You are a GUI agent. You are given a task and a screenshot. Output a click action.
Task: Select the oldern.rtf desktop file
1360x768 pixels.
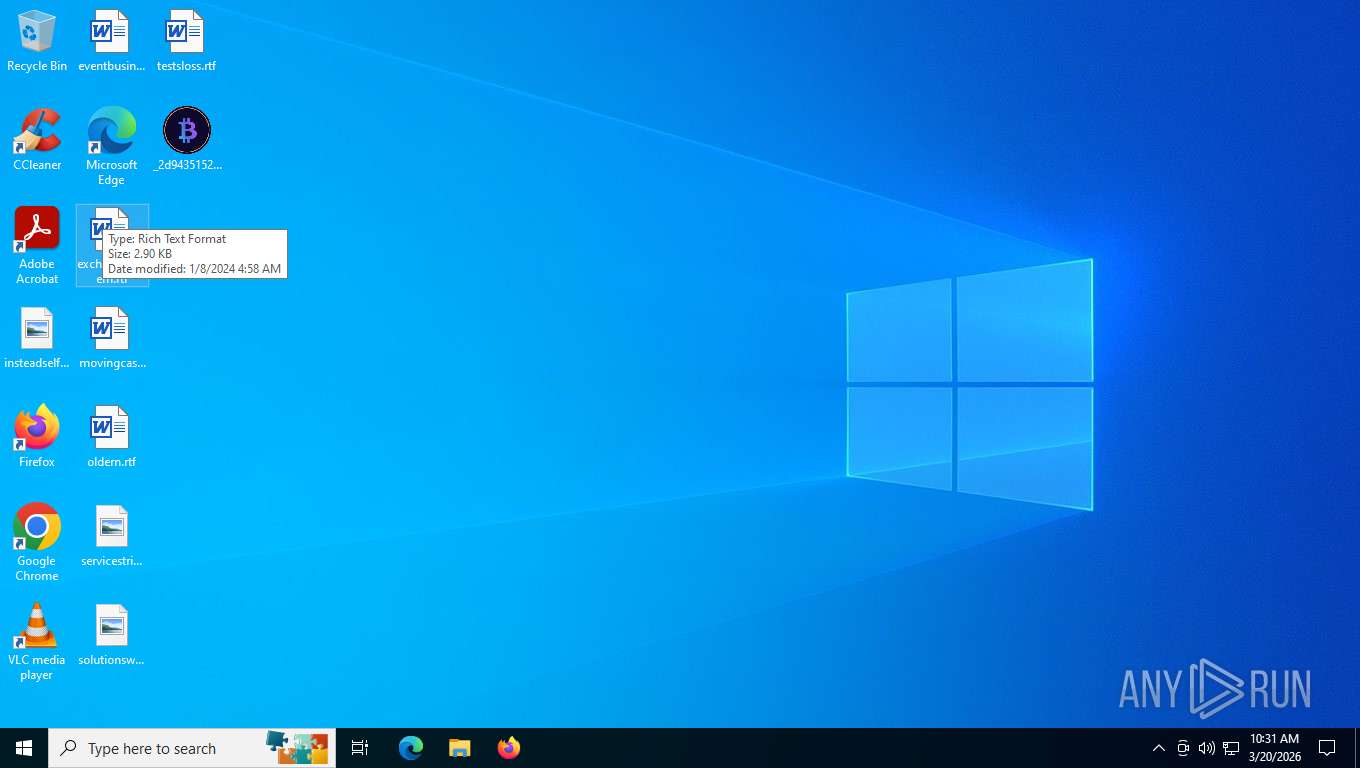point(111,437)
